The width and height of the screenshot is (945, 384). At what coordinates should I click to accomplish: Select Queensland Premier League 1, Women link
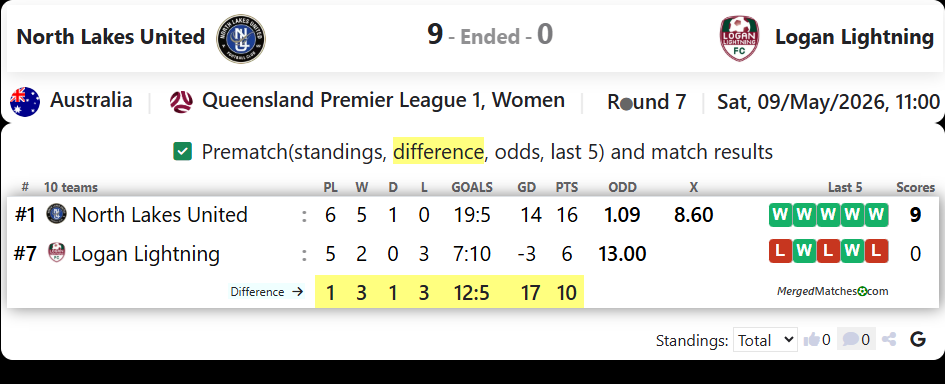pos(383,100)
